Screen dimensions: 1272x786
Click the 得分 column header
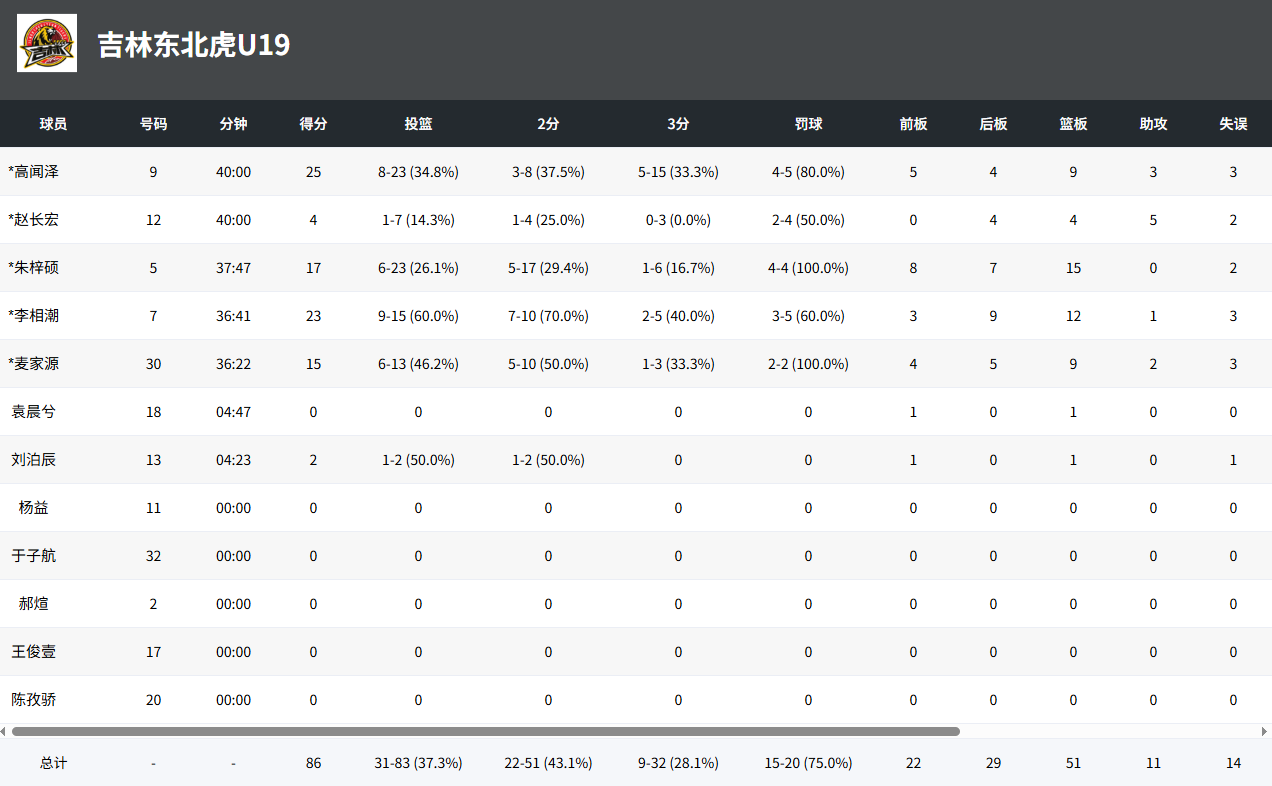click(x=313, y=124)
